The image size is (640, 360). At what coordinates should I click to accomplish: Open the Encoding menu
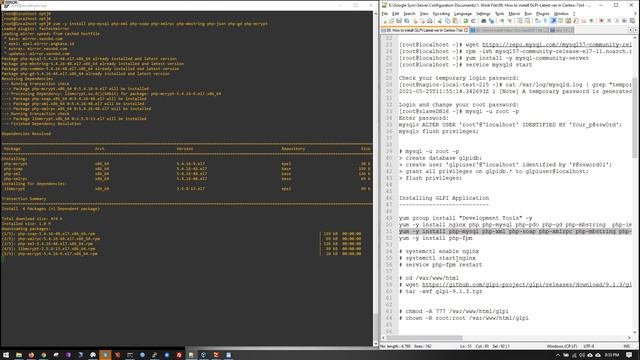441,14
